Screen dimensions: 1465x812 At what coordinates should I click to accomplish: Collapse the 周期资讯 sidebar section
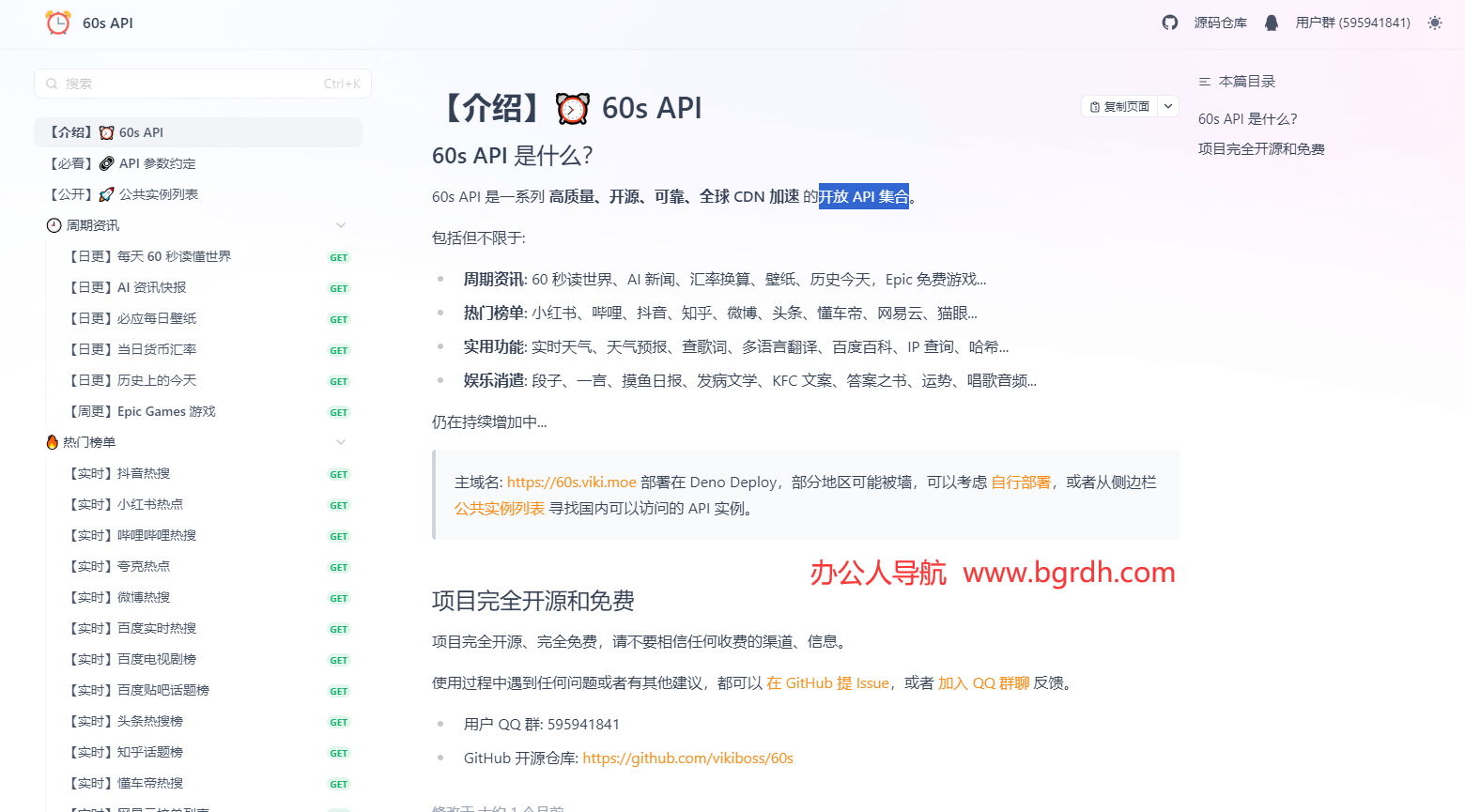coord(340,224)
